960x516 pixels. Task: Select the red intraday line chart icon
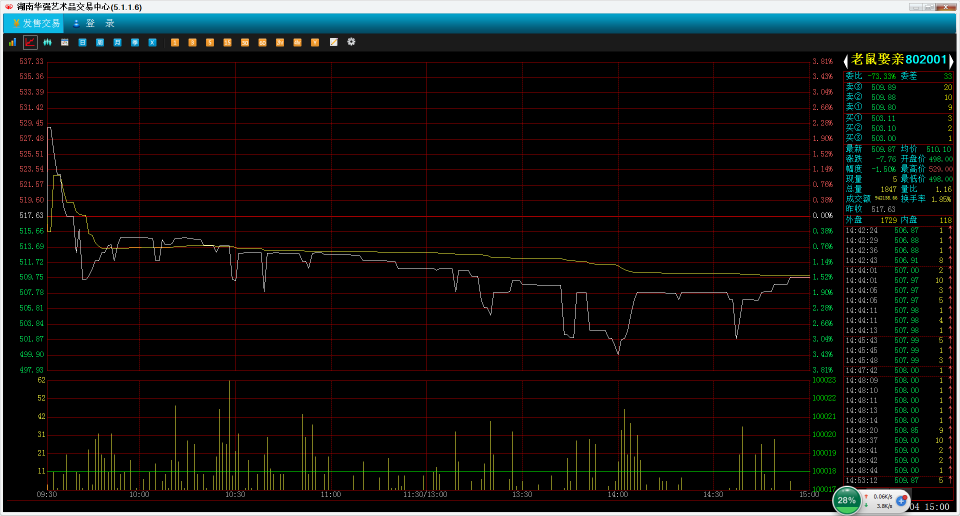pos(30,42)
